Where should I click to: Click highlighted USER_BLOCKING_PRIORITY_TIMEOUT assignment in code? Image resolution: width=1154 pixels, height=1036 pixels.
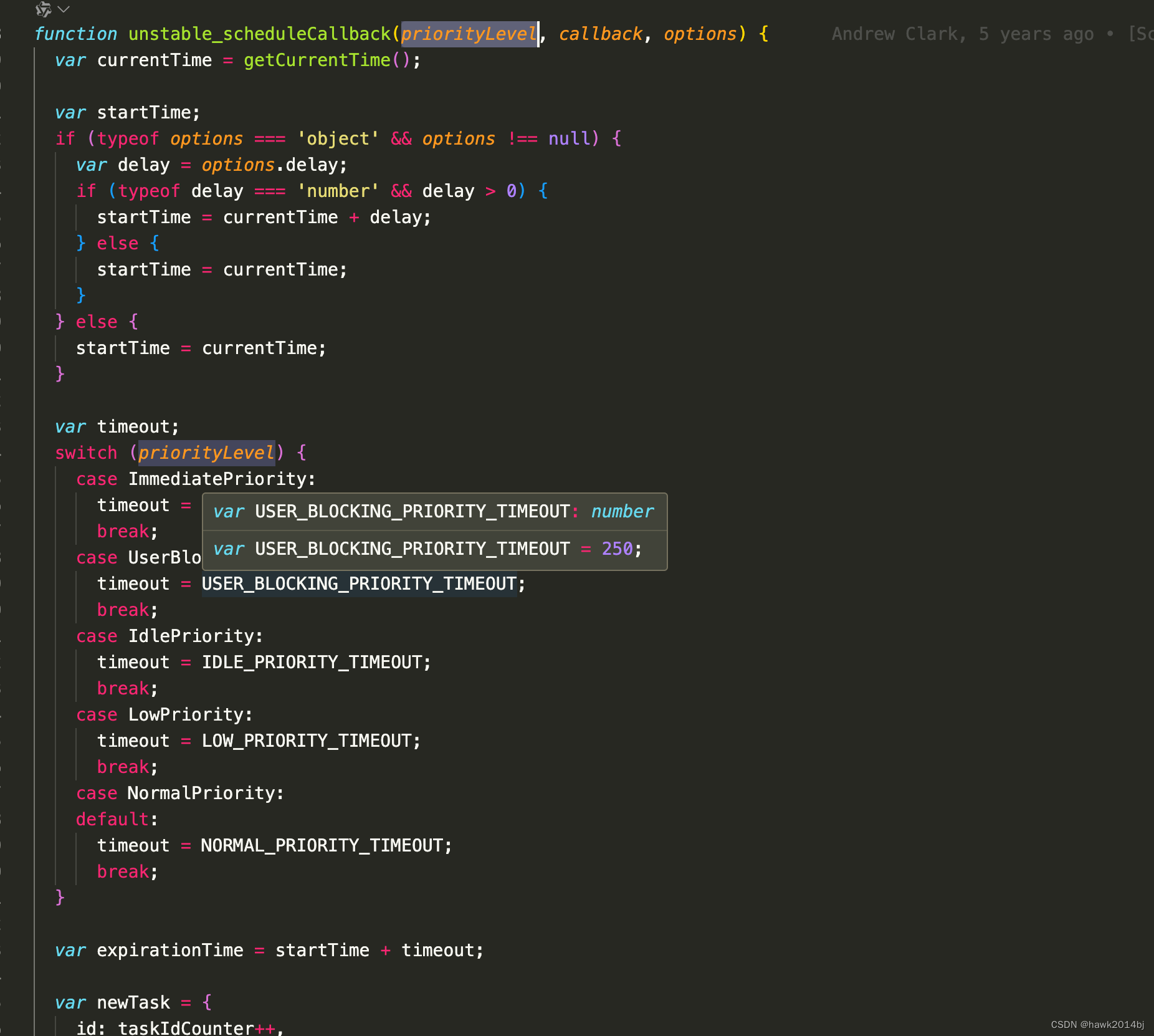tap(359, 583)
